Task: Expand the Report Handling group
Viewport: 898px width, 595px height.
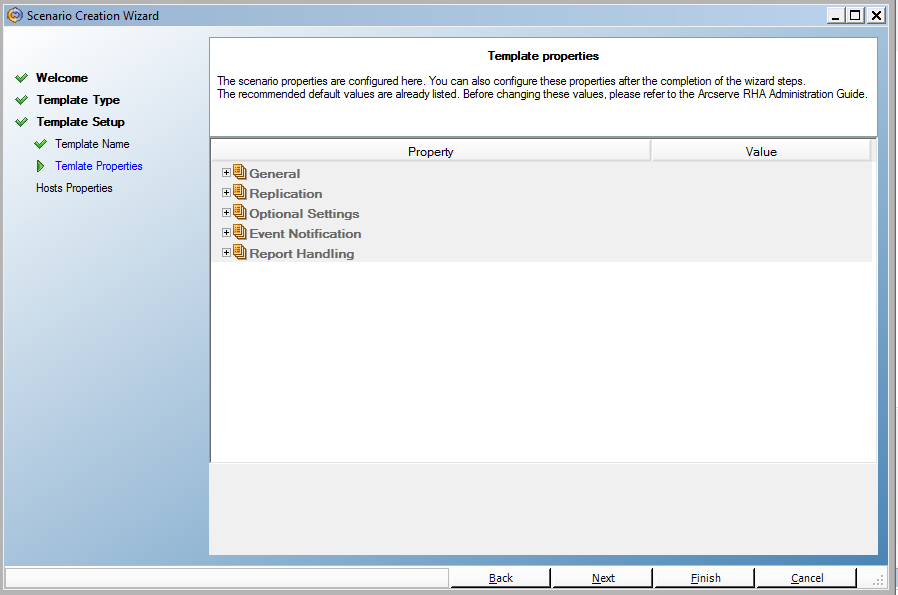Action: tap(226, 253)
